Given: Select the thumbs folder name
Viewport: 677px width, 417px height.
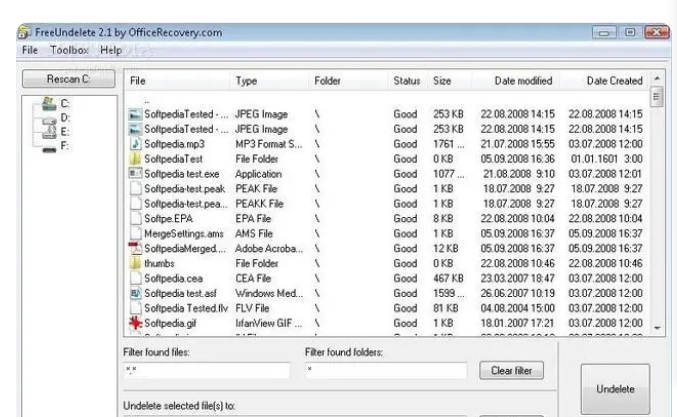Looking at the screenshot, I should (159, 263).
